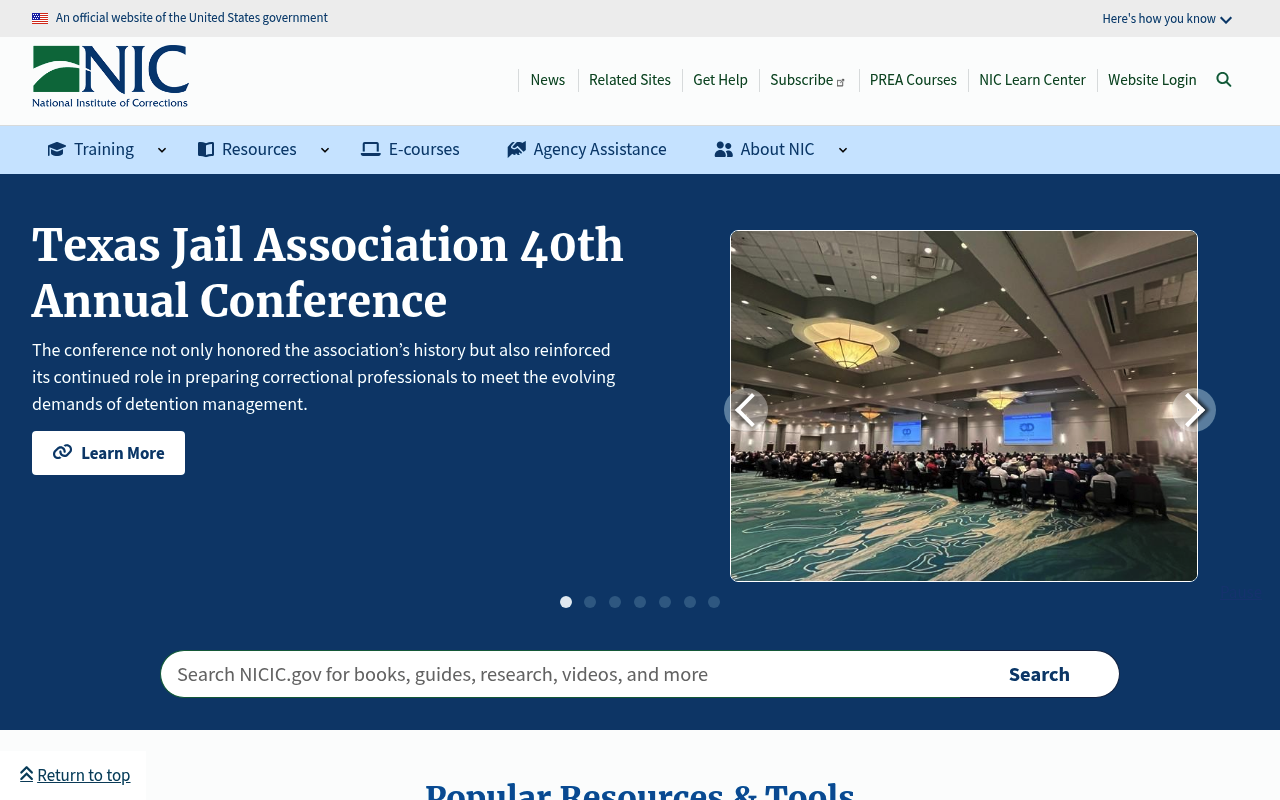Click the Resources book icon
1280x800 pixels.
click(206, 149)
